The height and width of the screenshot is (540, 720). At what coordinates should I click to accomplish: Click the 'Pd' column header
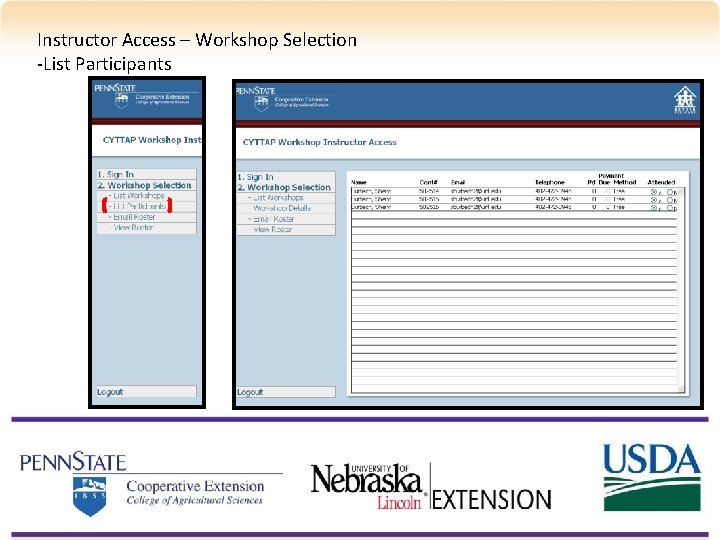coord(591,182)
